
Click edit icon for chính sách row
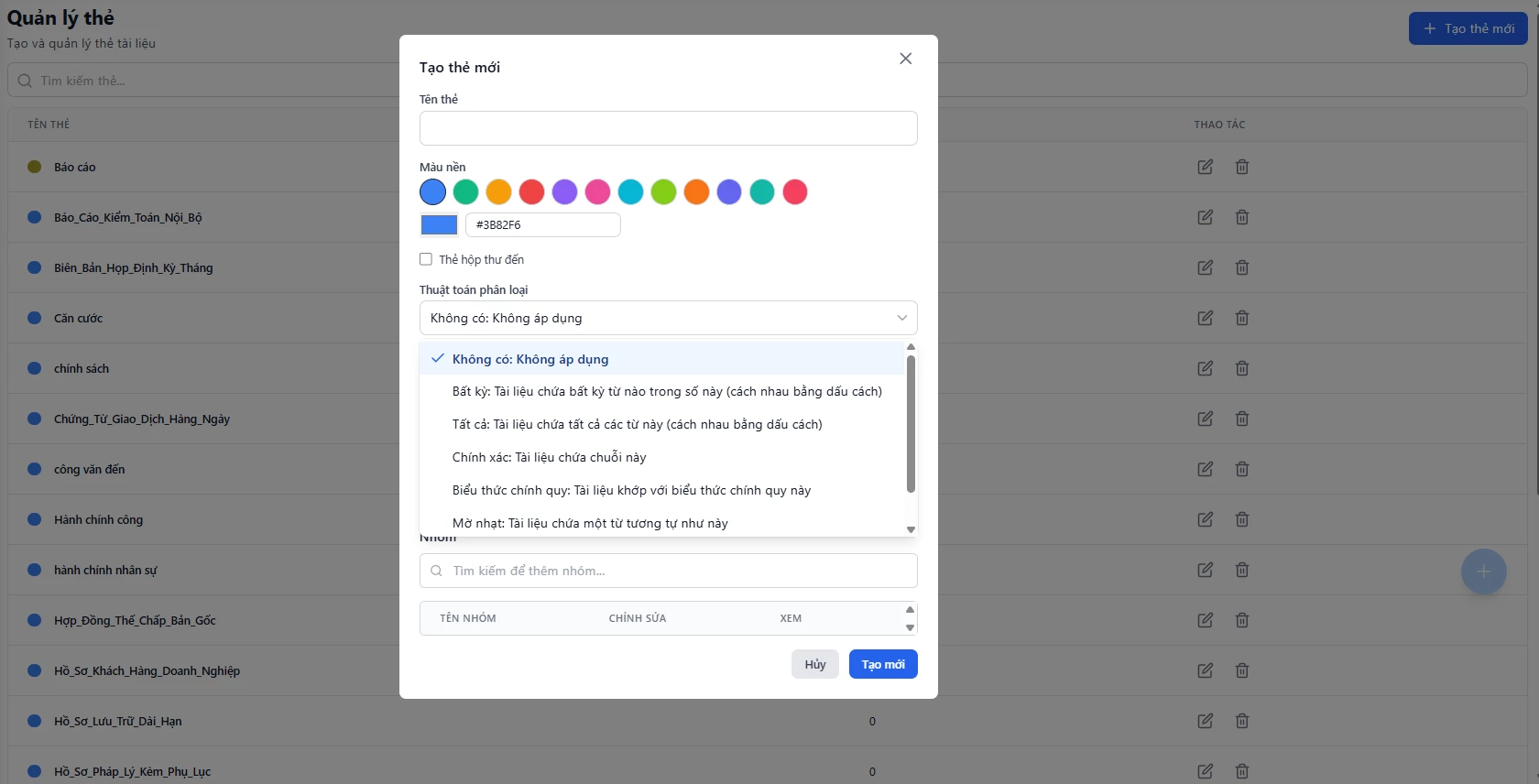click(x=1205, y=368)
